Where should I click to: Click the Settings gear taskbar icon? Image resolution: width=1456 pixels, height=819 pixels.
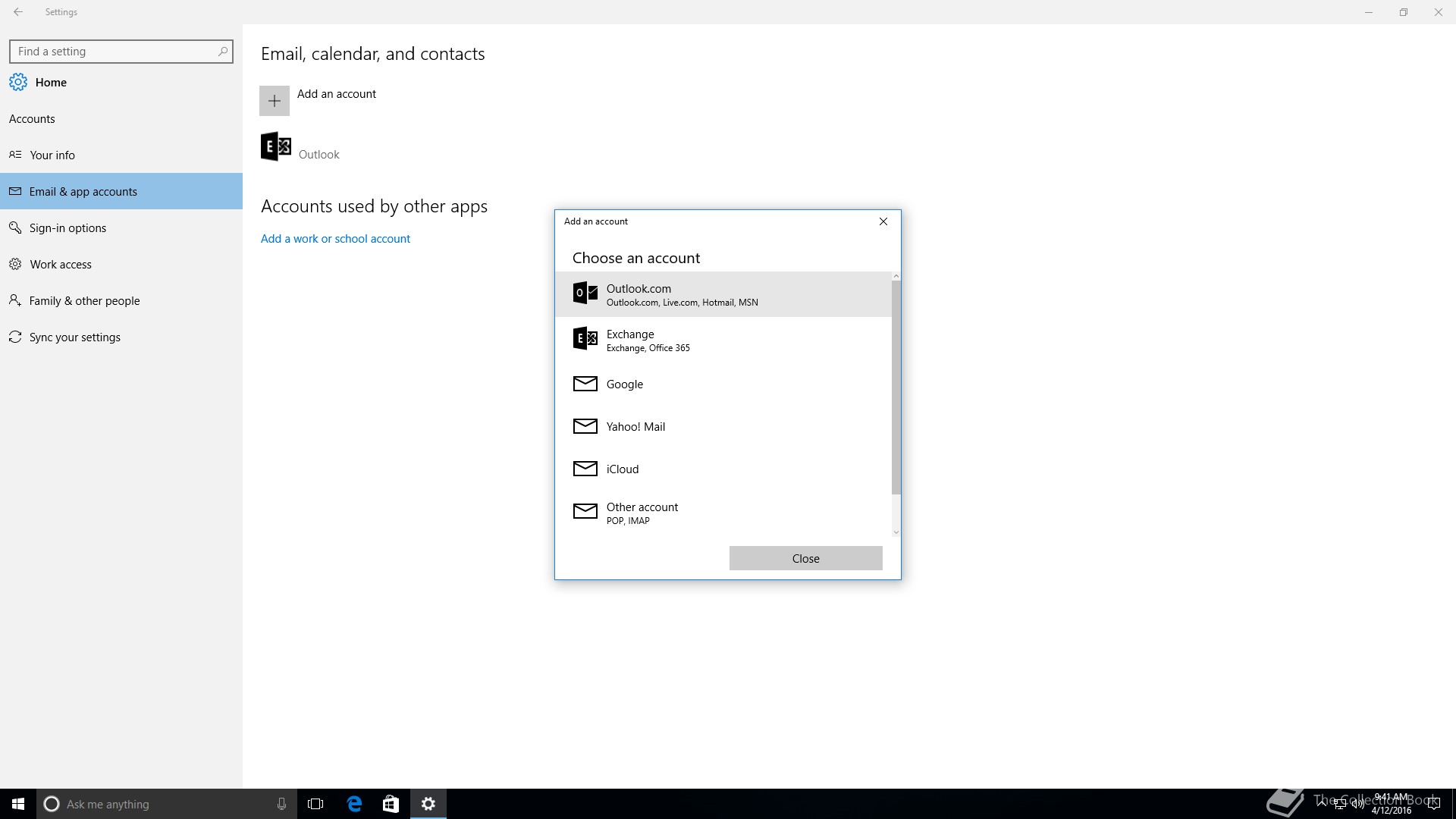[428, 804]
